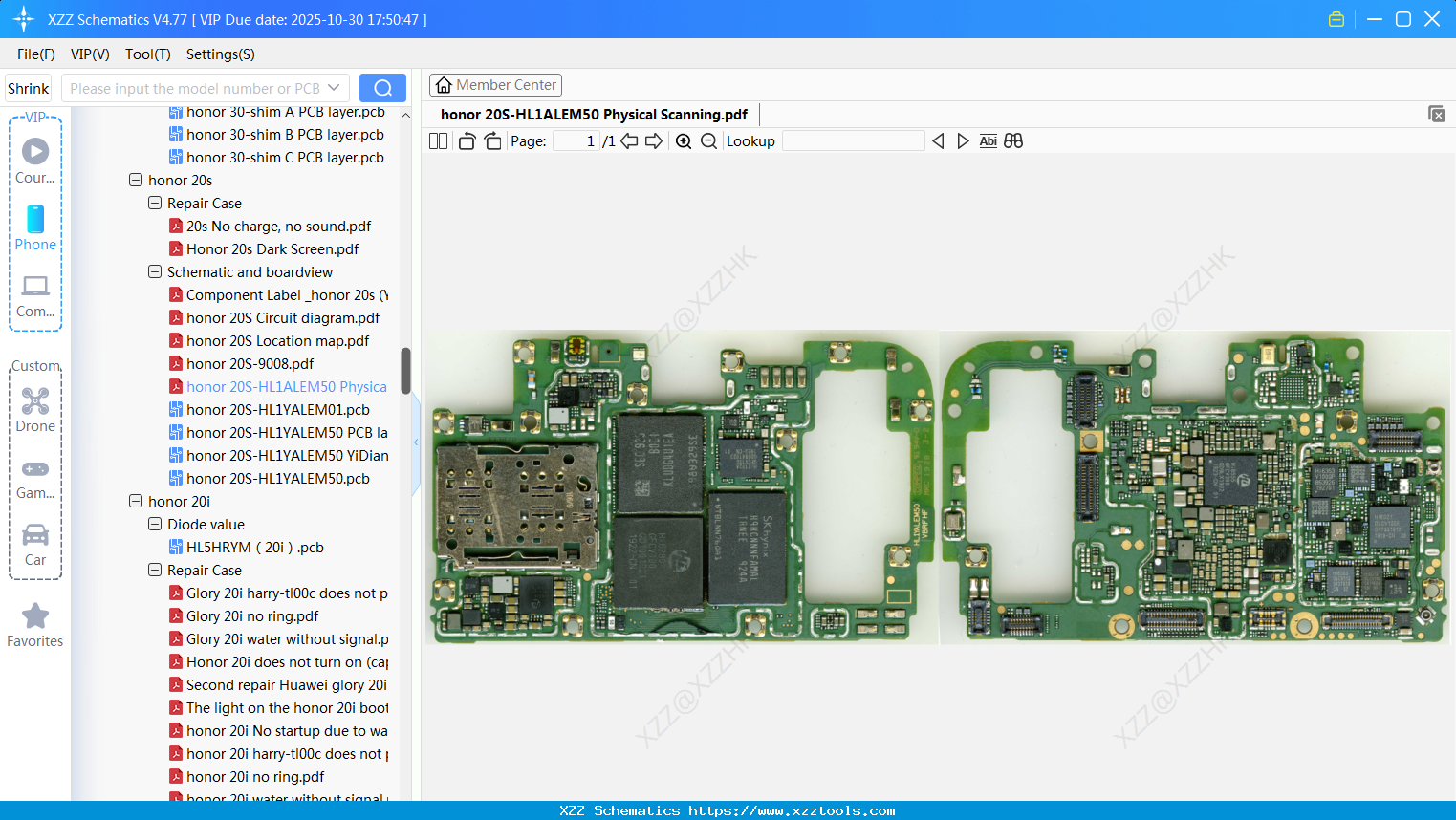Open the model number dropdown arrow
Screen dimensions: 1456x820
334,88
